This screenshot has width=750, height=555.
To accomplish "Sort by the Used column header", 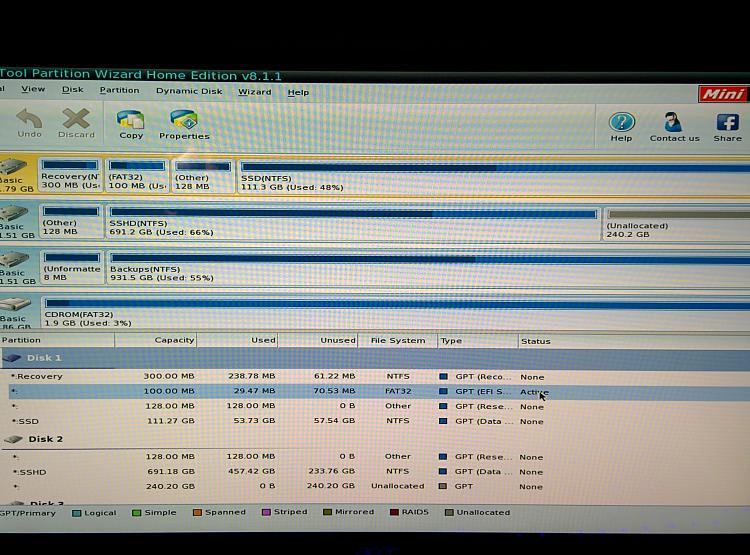I will tap(237, 341).
